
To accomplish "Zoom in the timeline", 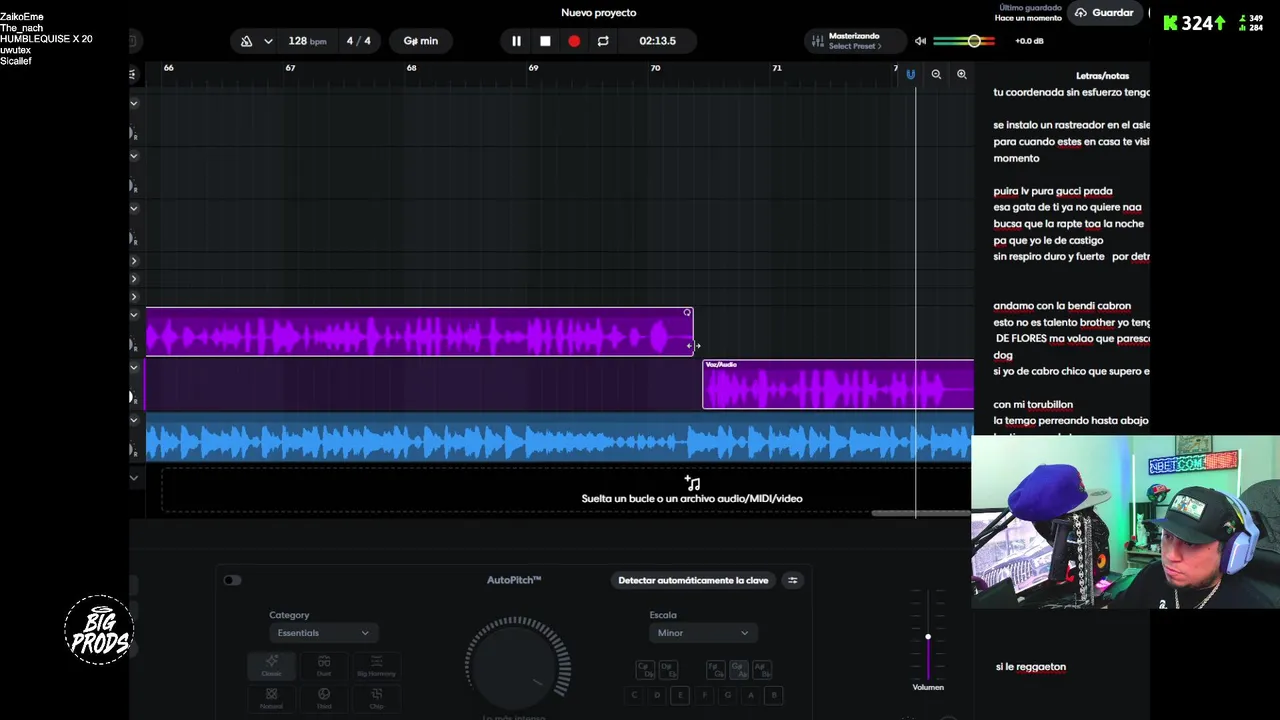I will pyautogui.click(x=961, y=74).
